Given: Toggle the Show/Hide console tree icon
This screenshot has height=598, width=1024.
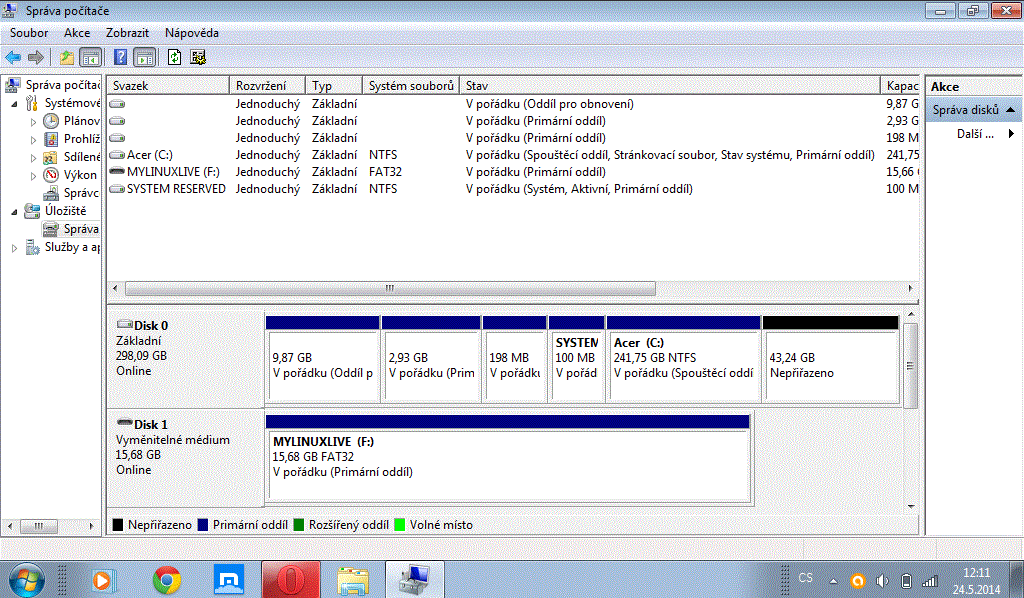Looking at the screenshot, I should pos(90,57).
